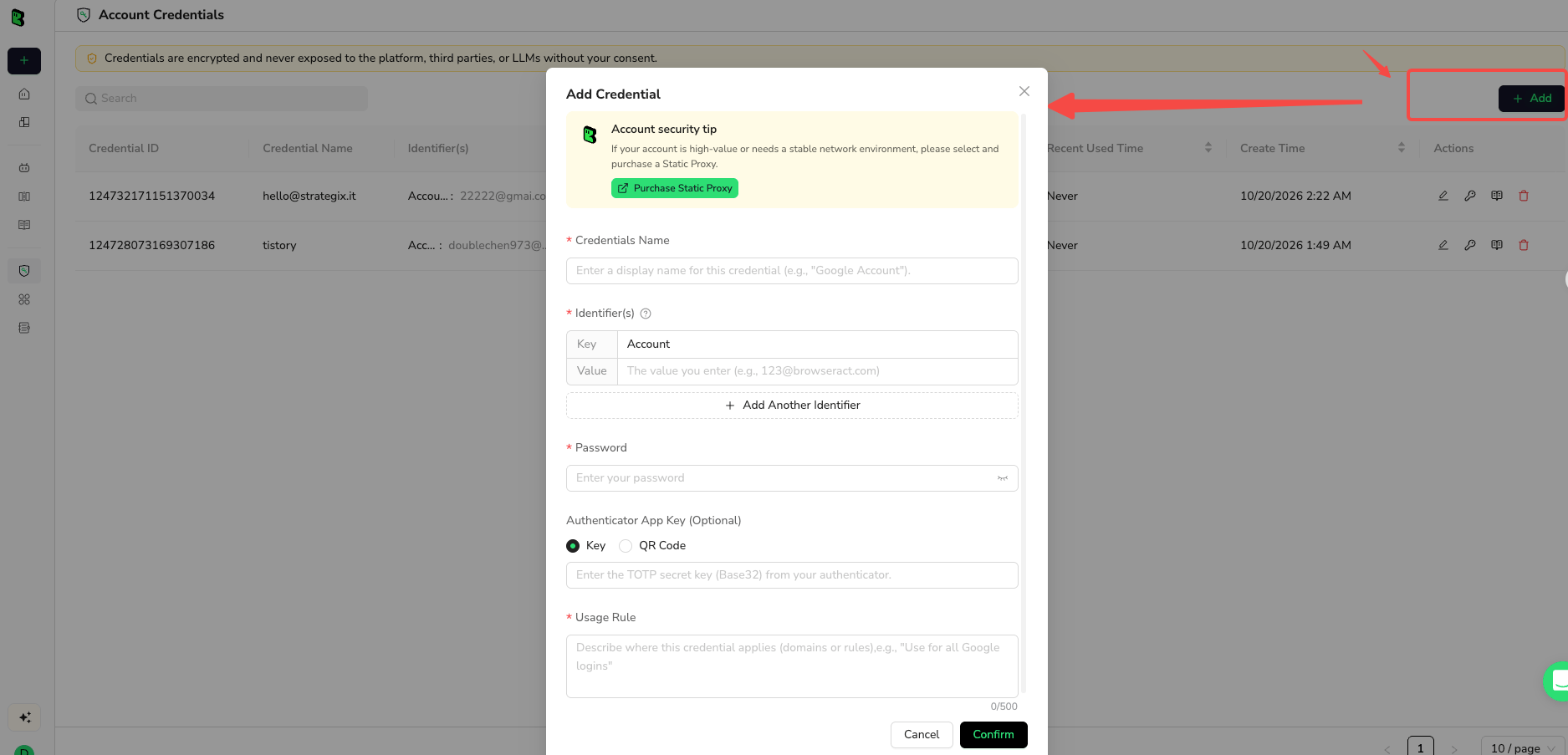Open the green chat support bubble
1568x755 pixels.
[1556, 681]
